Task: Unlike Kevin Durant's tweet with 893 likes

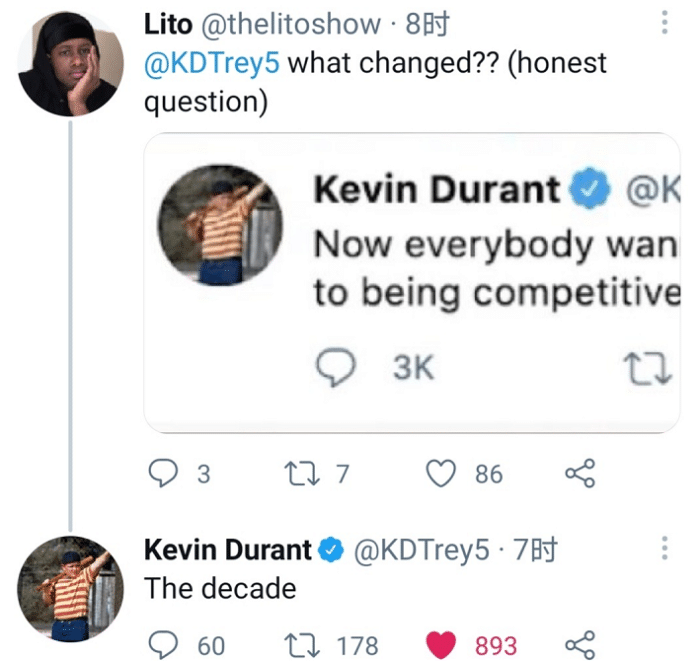Action: [441, 645]
